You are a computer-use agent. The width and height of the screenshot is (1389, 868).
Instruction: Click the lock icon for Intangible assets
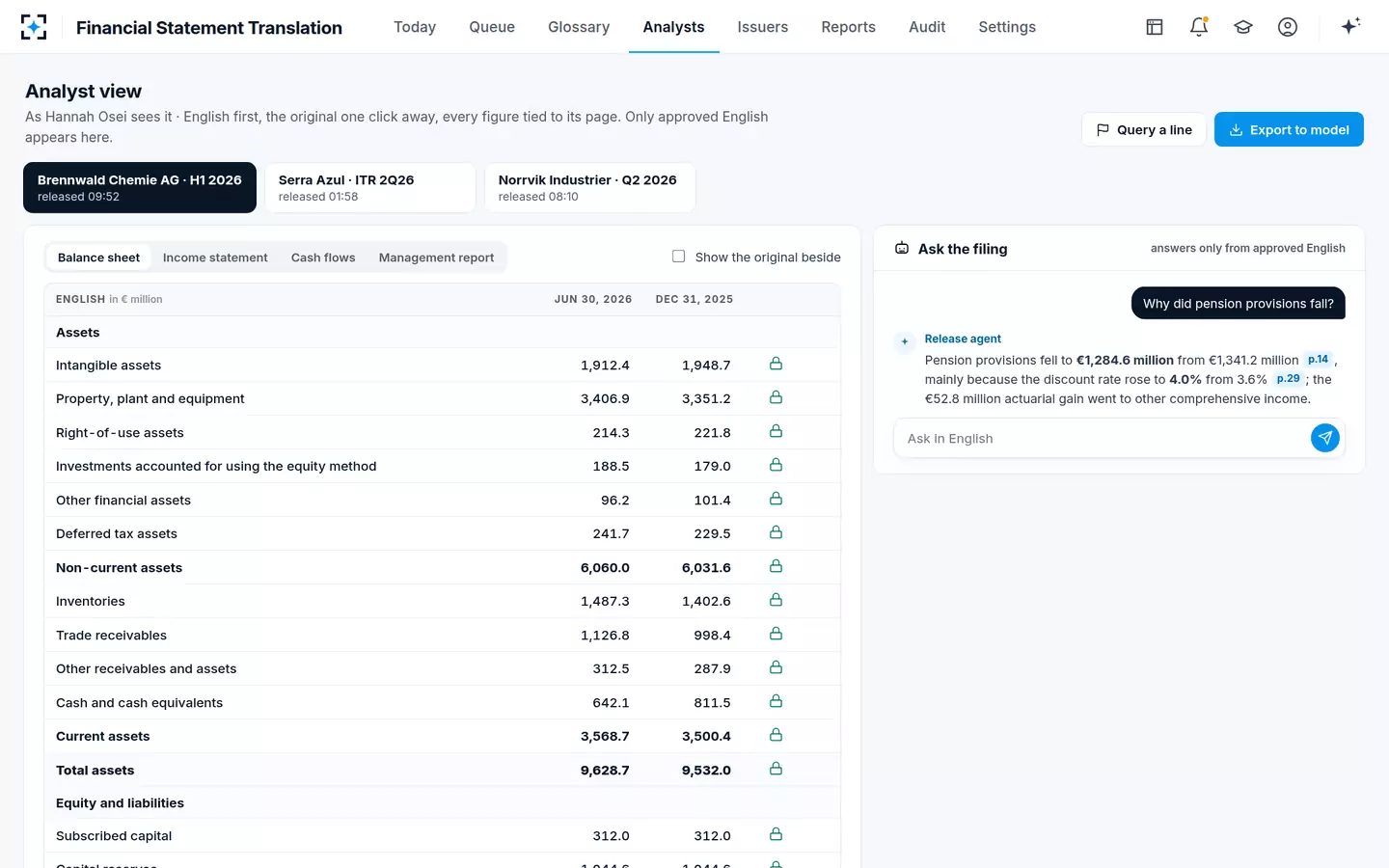pyautogui.click(x=776, y=364)
